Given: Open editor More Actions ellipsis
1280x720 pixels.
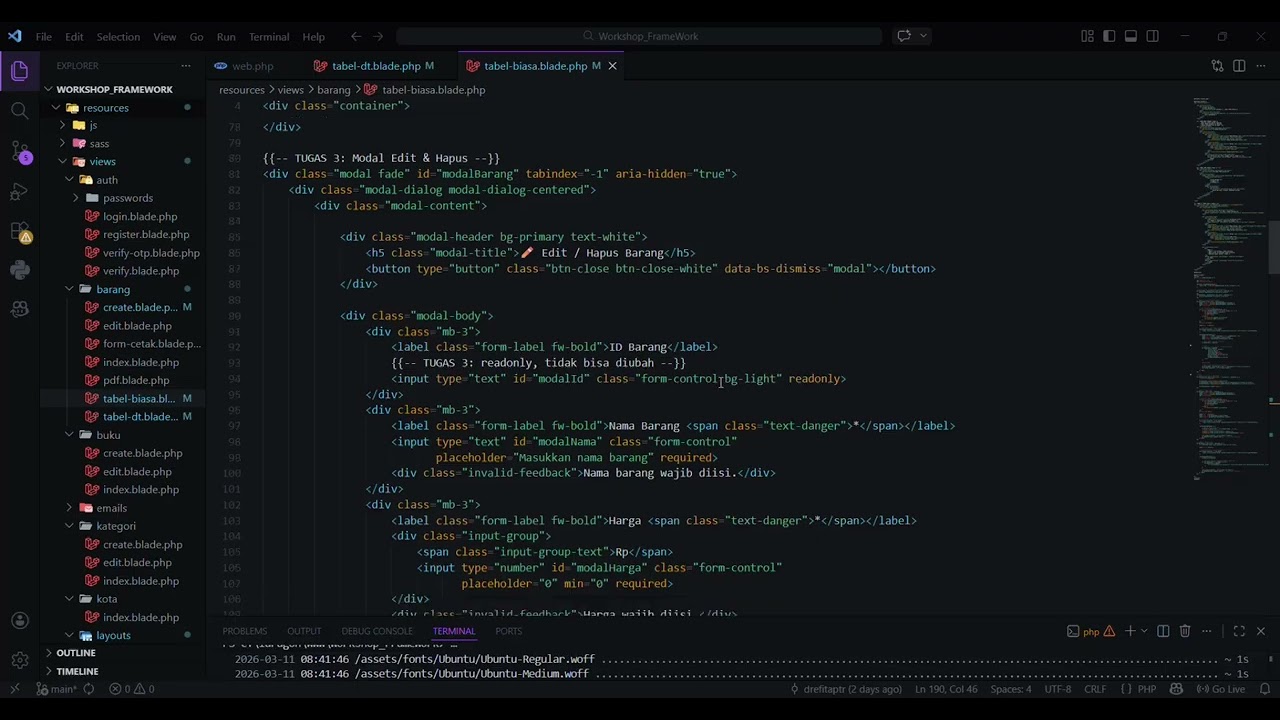Looking at the screenshot, I should coord(1261,66).
